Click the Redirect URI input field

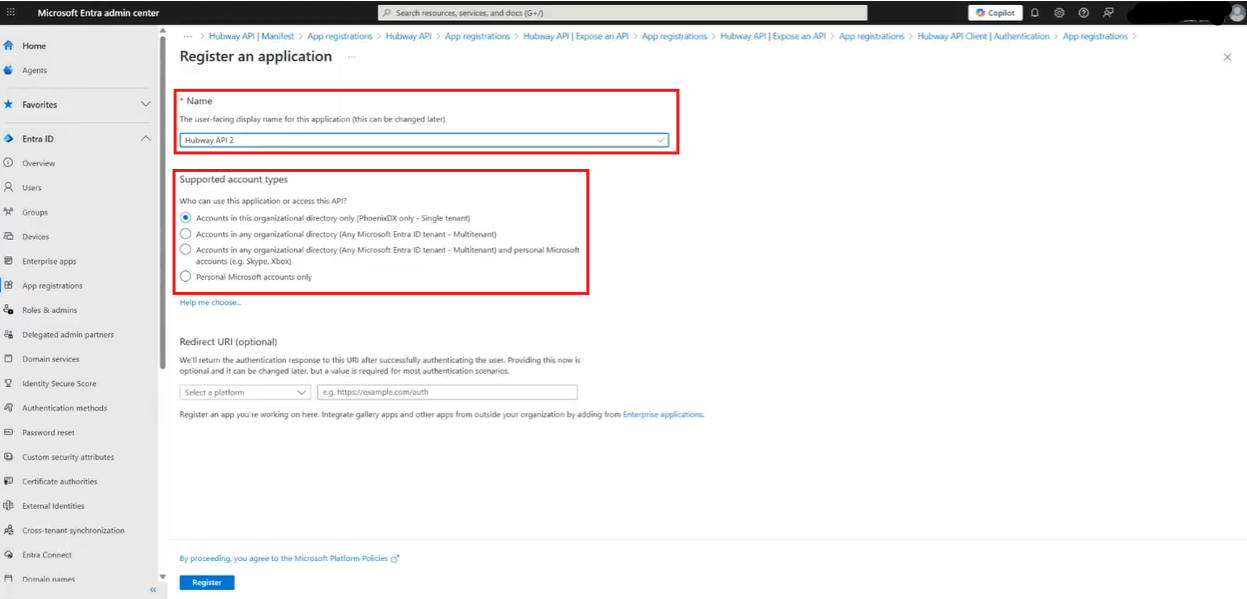pos(447,392)
